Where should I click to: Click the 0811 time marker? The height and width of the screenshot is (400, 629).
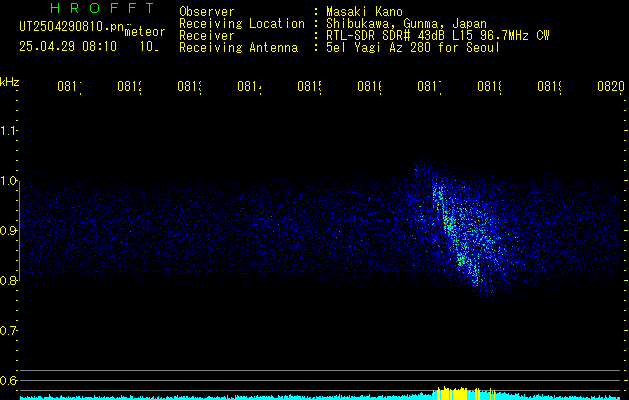(x=69, y=86)
